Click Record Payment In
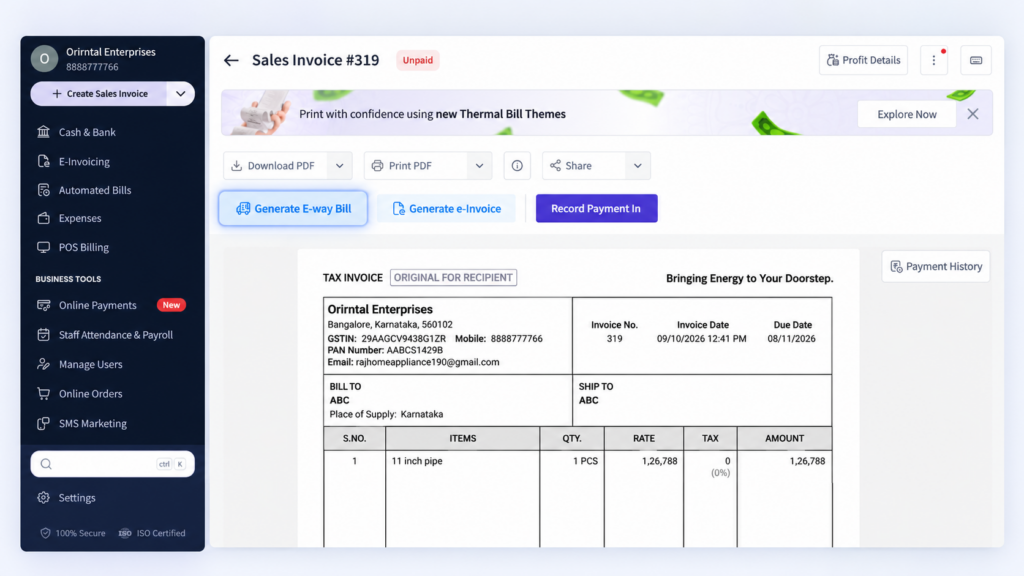This screenshot has height=576, width=1024. coord(596,208)
